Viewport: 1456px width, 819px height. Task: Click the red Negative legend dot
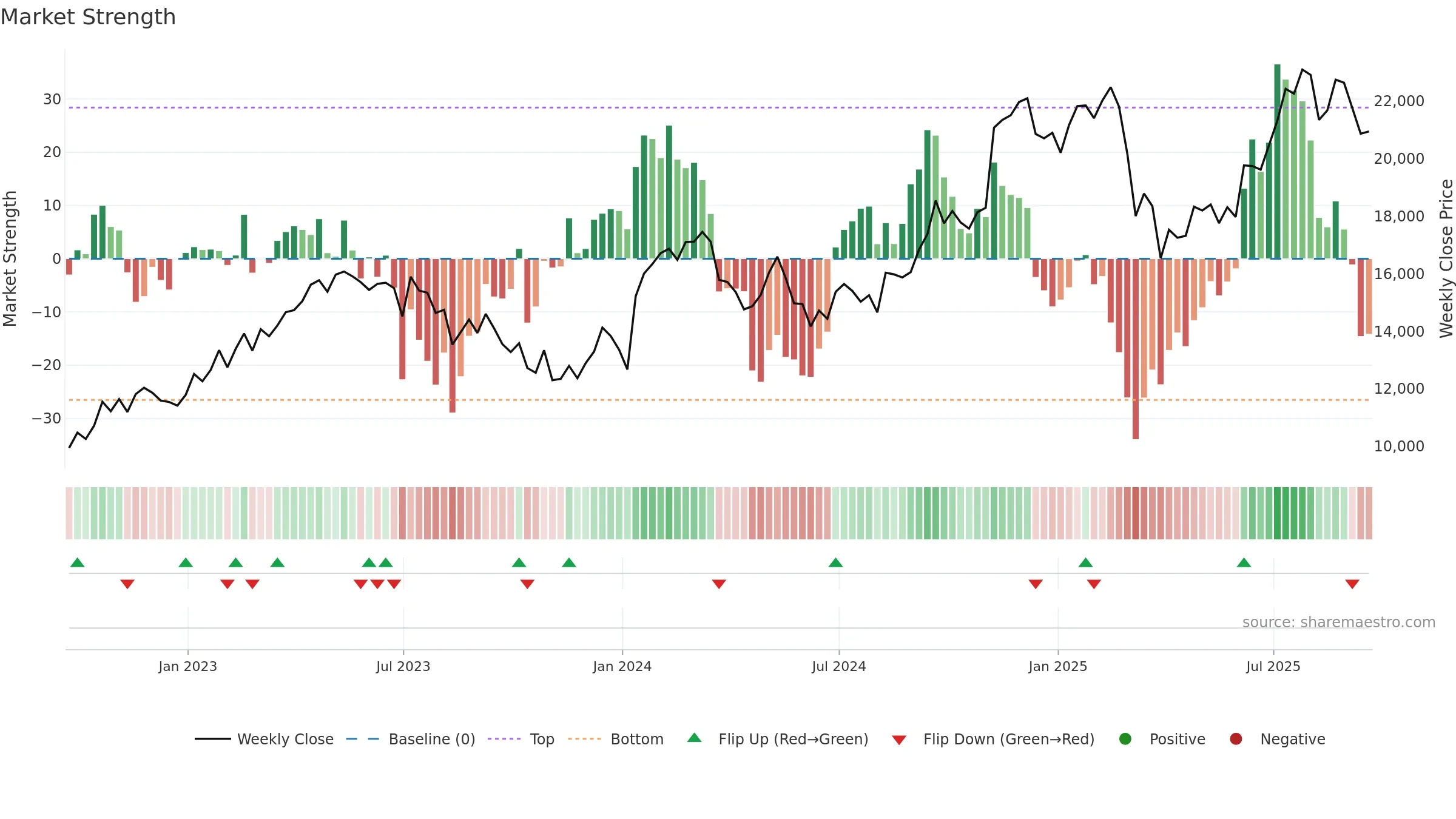(x=1236, y=739)
